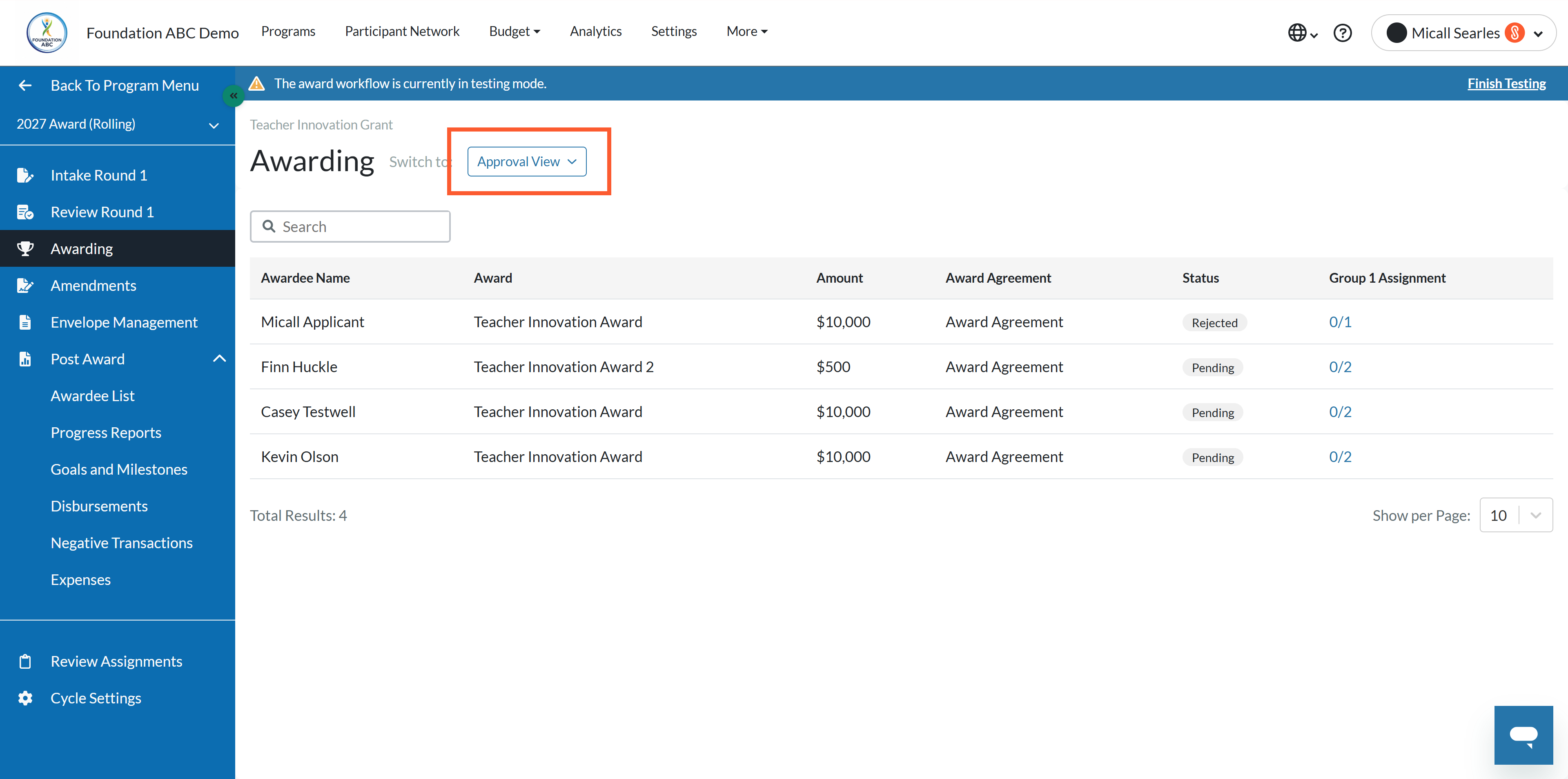The image size is (1568, 779).
Task: Click the Search input field
Action: point(350,227)
